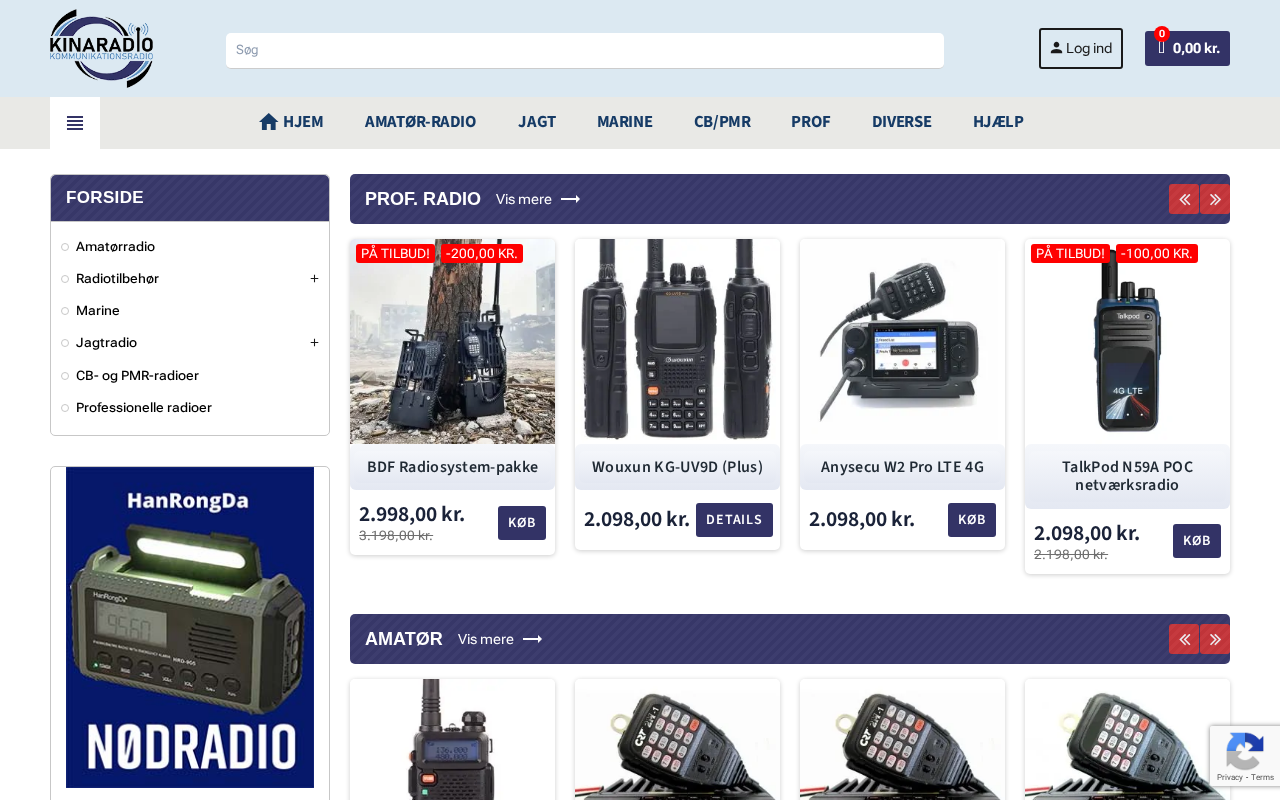Click the reCAPTCHA badge
1280x800 pixels.
pos(1245,756)
